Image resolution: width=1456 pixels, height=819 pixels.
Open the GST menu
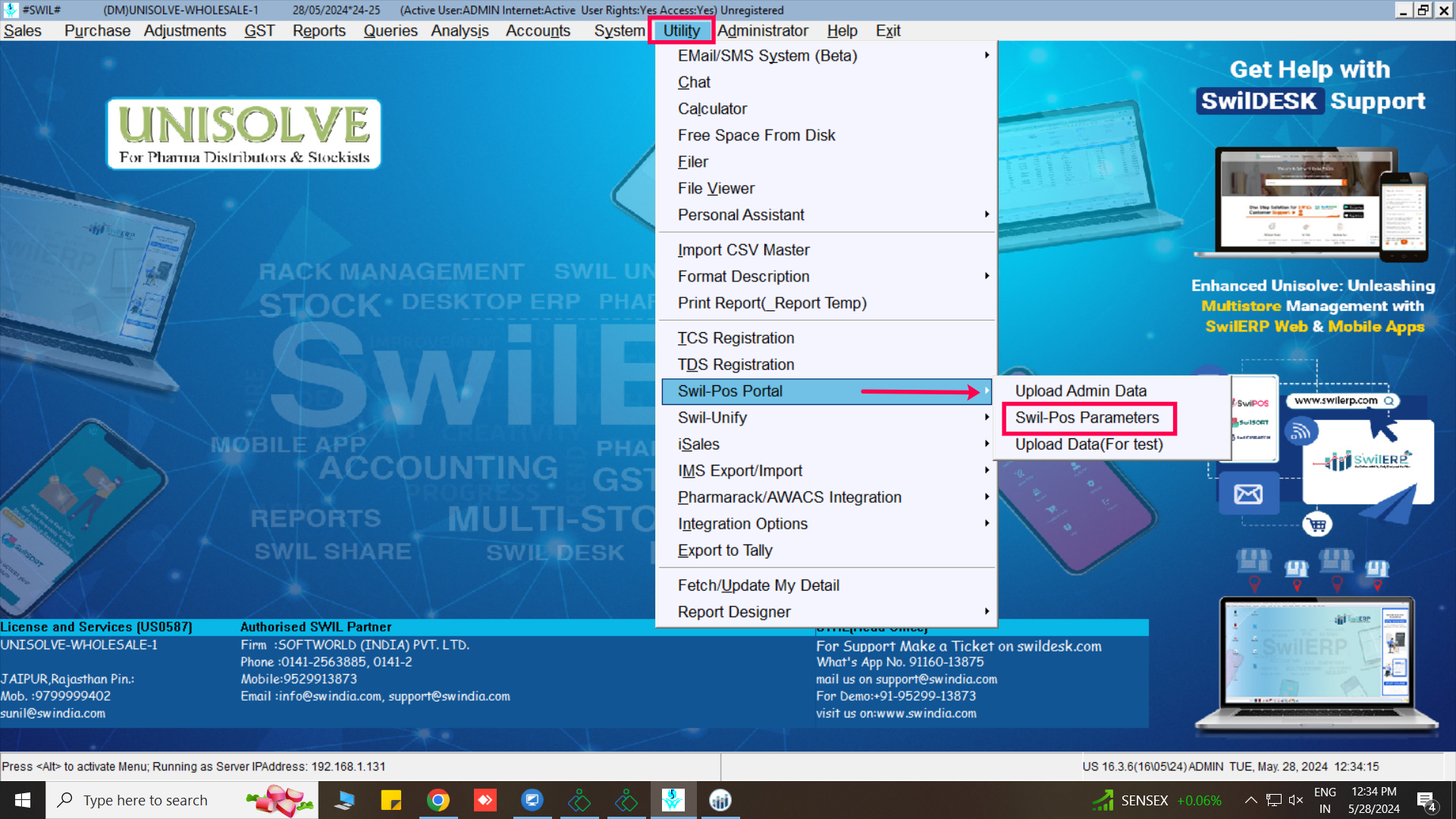click(x=259, y=30)
